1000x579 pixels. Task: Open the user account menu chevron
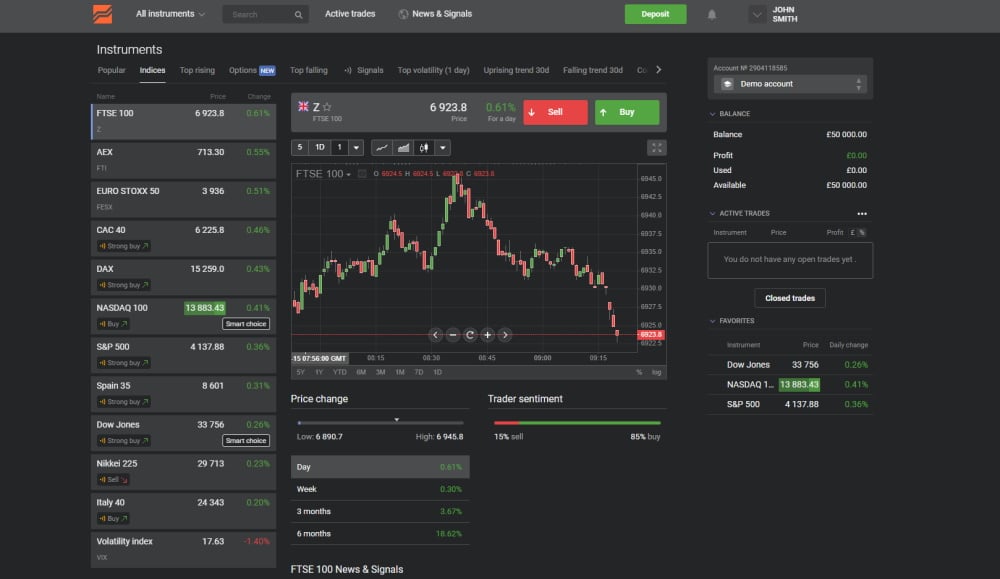[757, 14]
